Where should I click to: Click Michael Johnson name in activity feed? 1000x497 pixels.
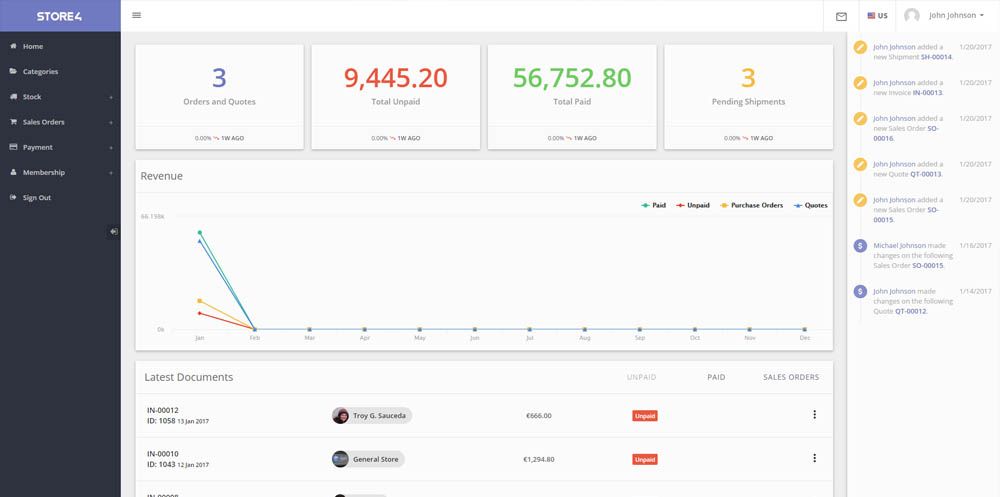tap(899, 246)
